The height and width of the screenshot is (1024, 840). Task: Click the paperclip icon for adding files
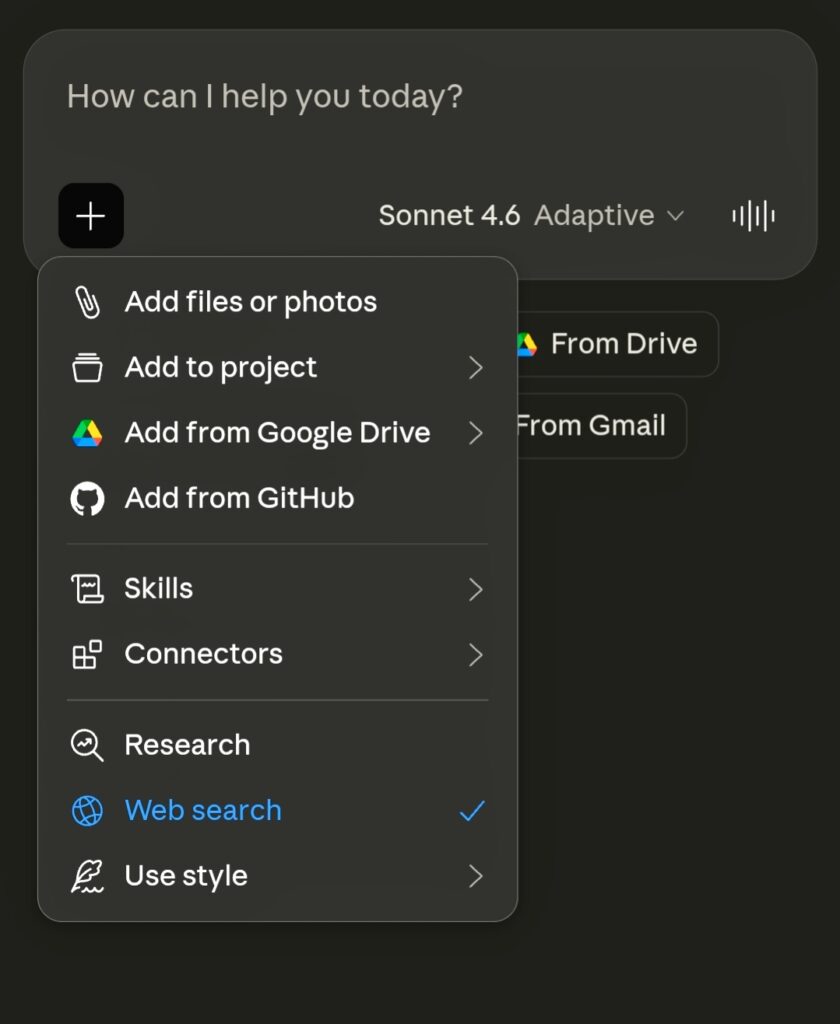tap(87, 302)
